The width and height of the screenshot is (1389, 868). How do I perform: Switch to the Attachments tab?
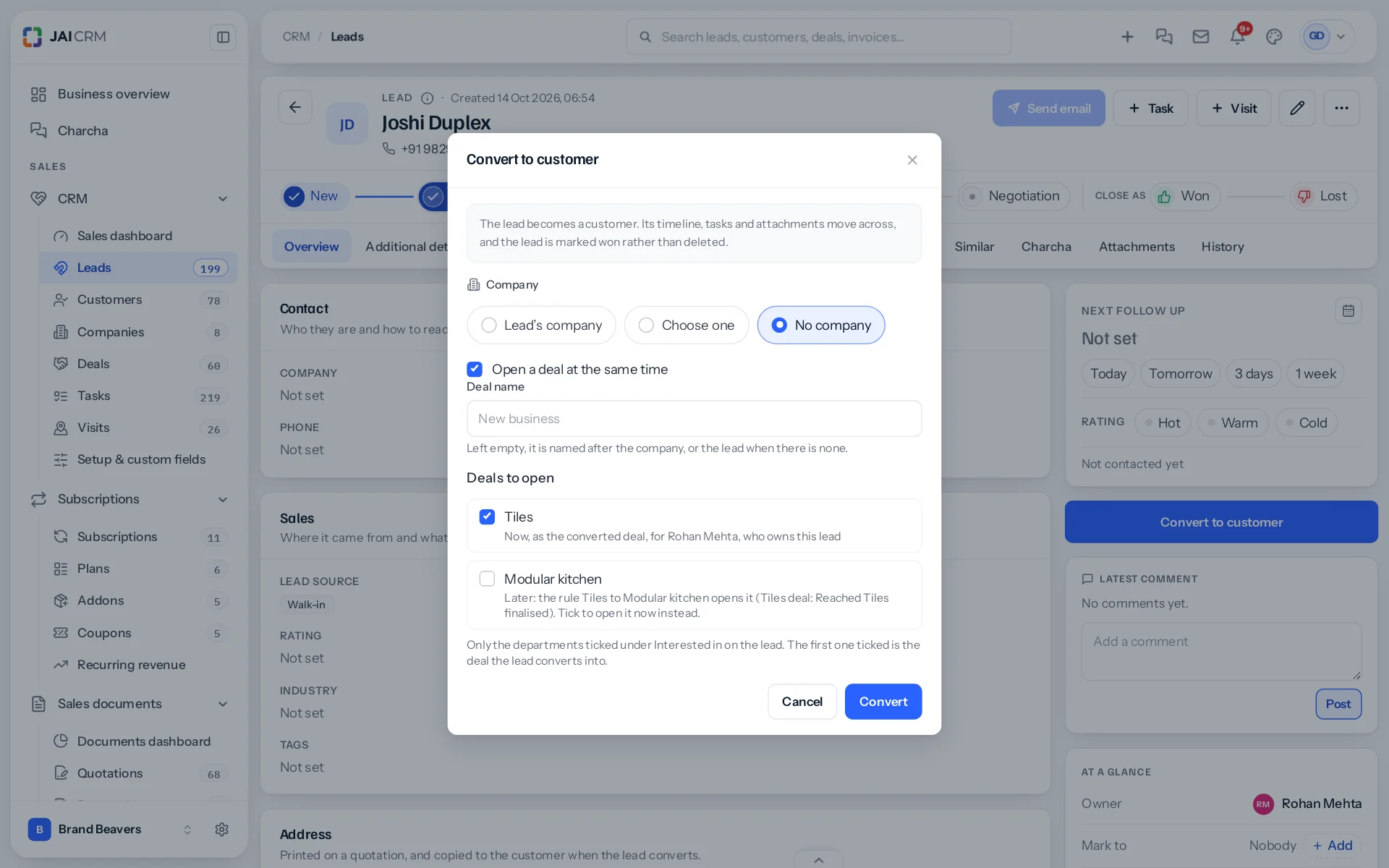click(1137, 247)
